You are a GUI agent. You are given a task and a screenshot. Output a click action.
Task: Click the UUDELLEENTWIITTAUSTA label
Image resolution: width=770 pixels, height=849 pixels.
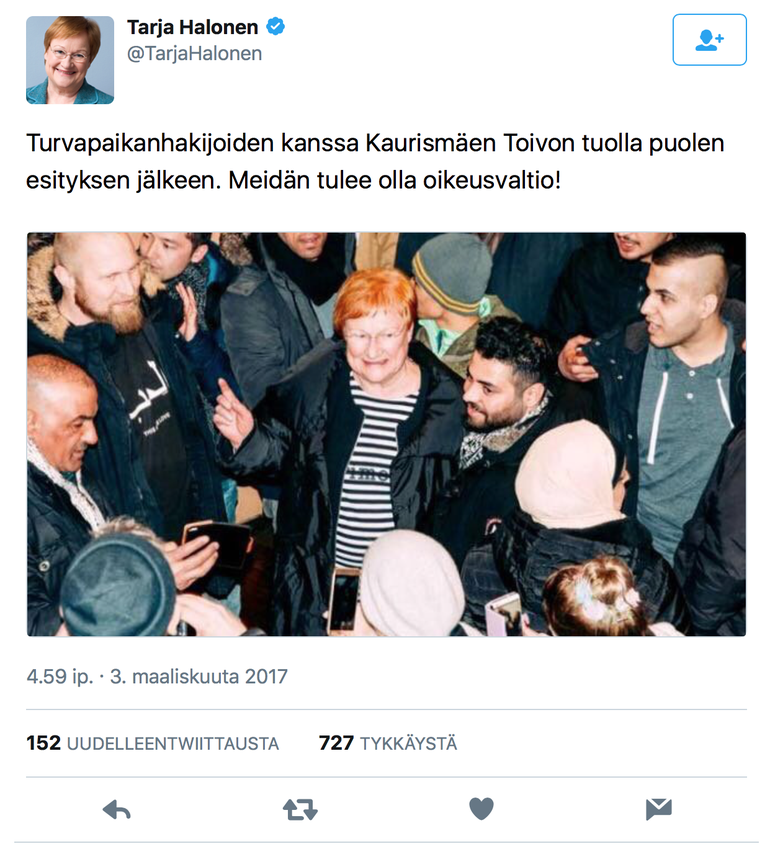(173, 744)
